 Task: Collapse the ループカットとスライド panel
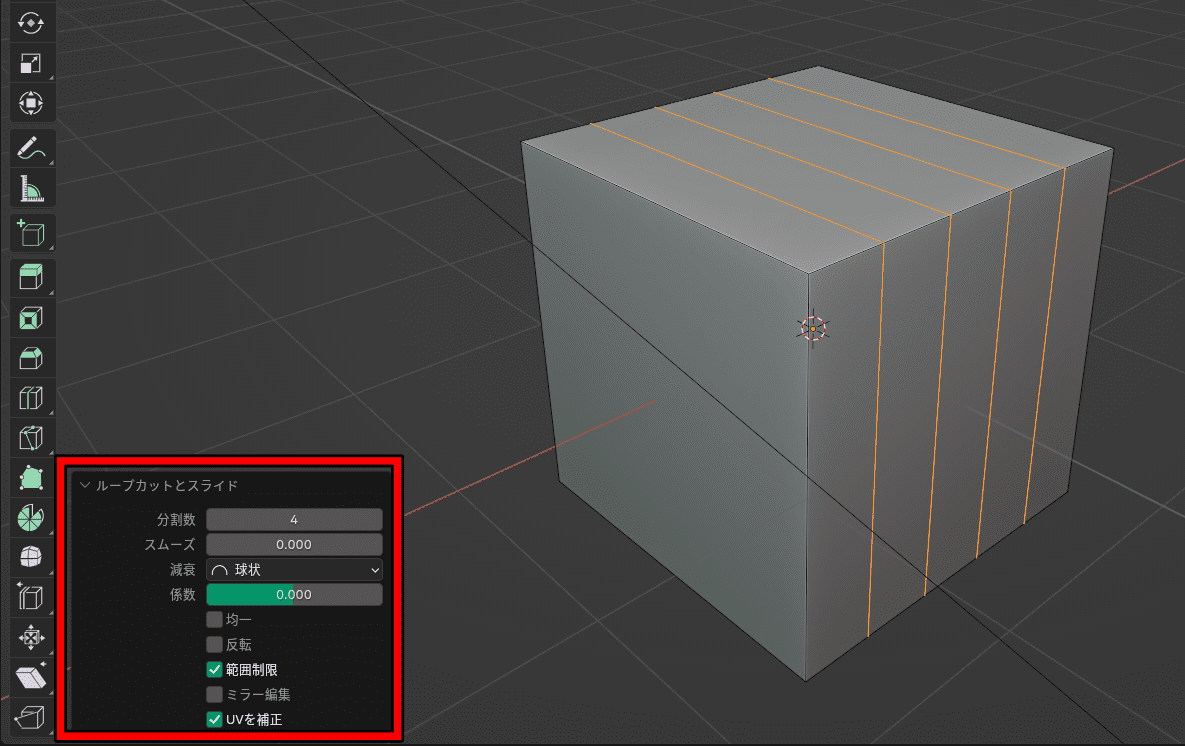[x=85, y=485]
